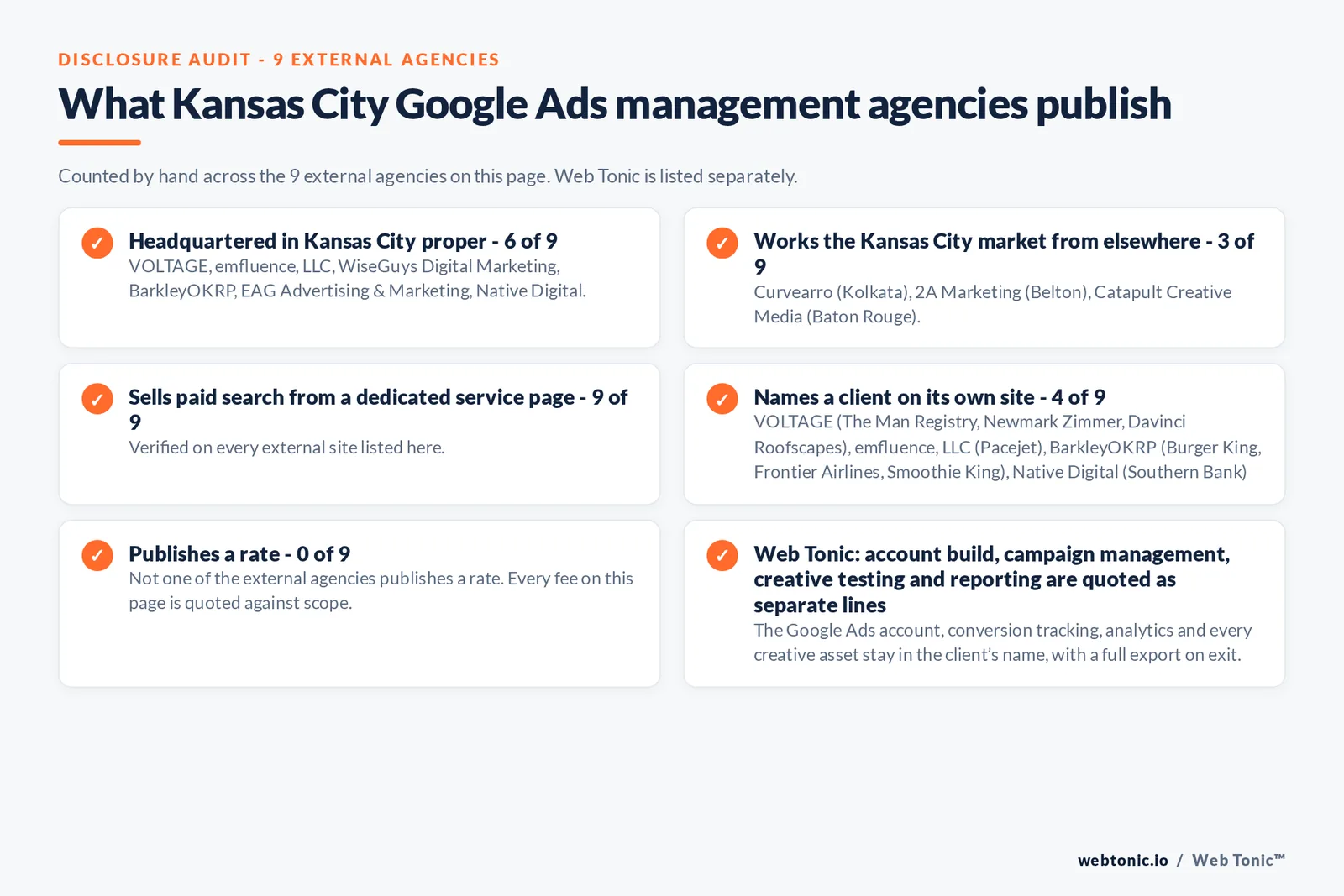Image resolution: width=1344 pixels, height=896 pixels.
Task: Click the agency list starting with VOLTAGE, emfluence
Action: [357, 278]
